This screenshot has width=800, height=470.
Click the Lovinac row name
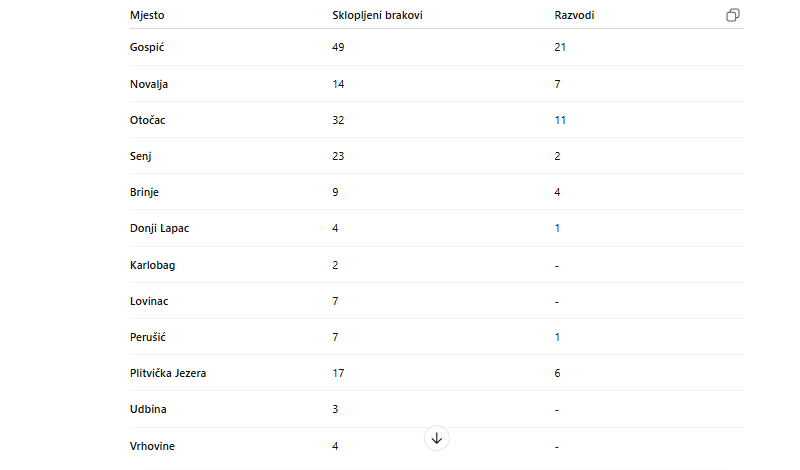pyautogui.click(x=148, y=301)
